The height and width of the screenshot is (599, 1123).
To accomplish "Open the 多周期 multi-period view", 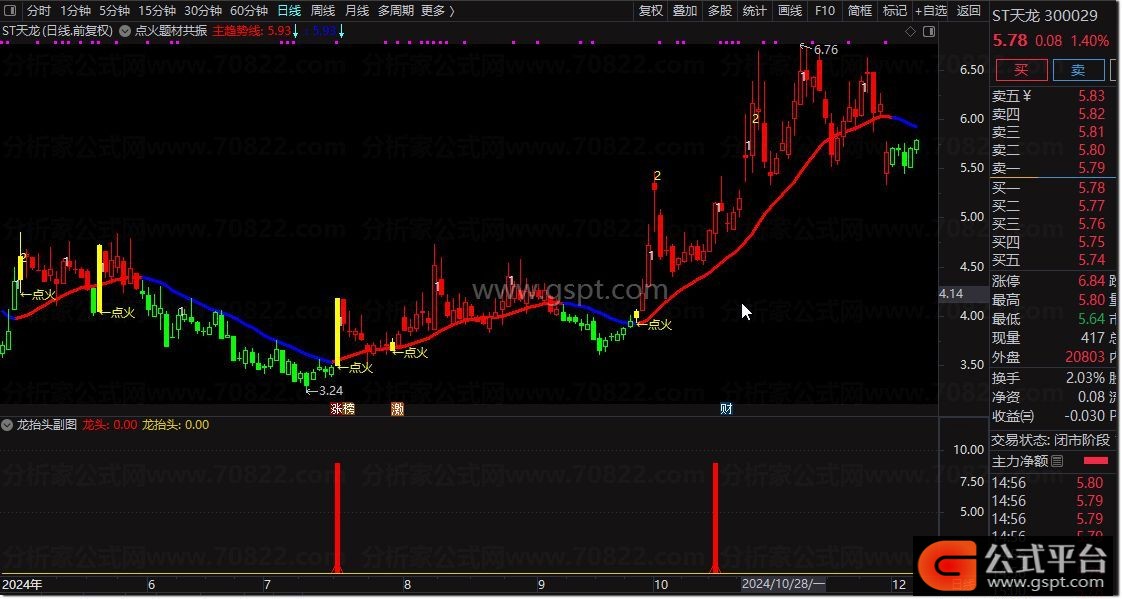I will [x=395, y=11].
